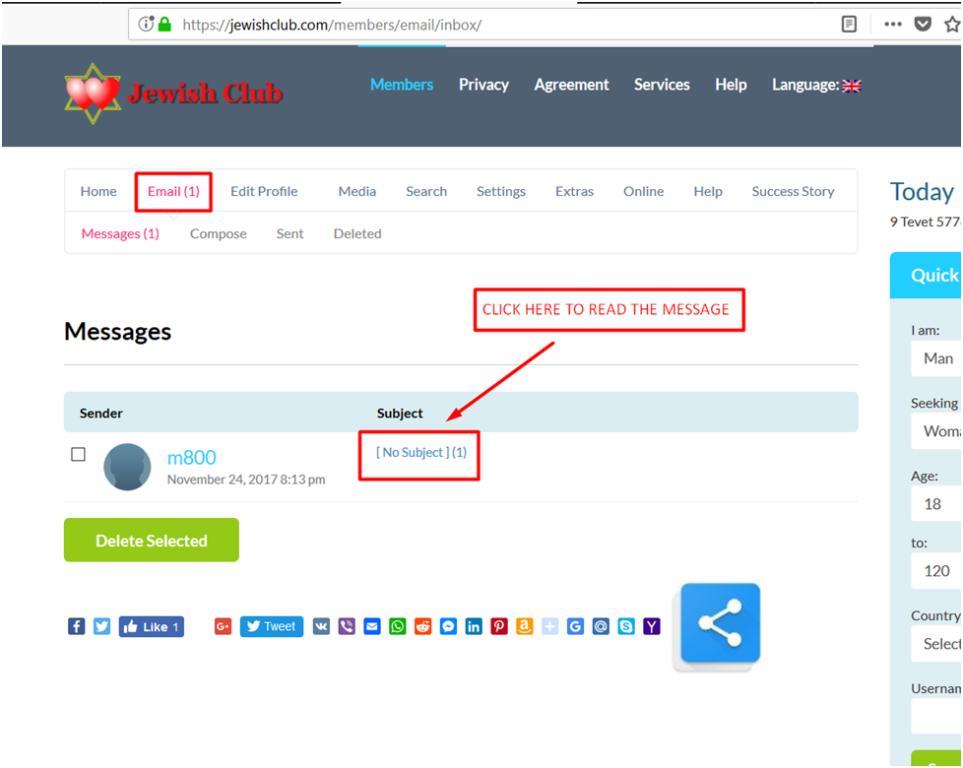Toggle reader view icon in address bar
Screen dimensions: 963x768
click(x=849, y=24)
